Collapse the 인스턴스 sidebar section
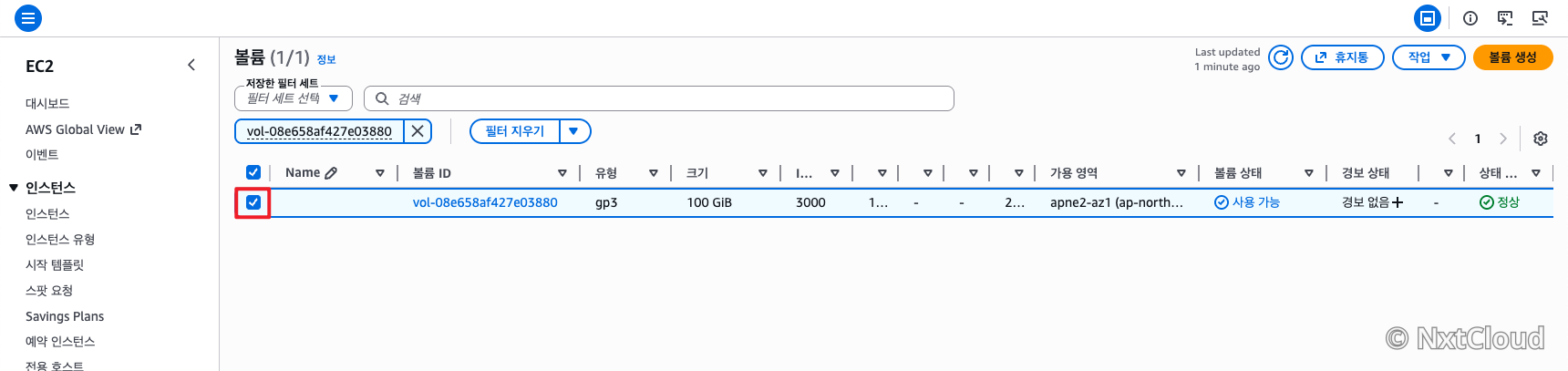The image size is (1568, 371). pyautogui.click(x=14, y=188)
